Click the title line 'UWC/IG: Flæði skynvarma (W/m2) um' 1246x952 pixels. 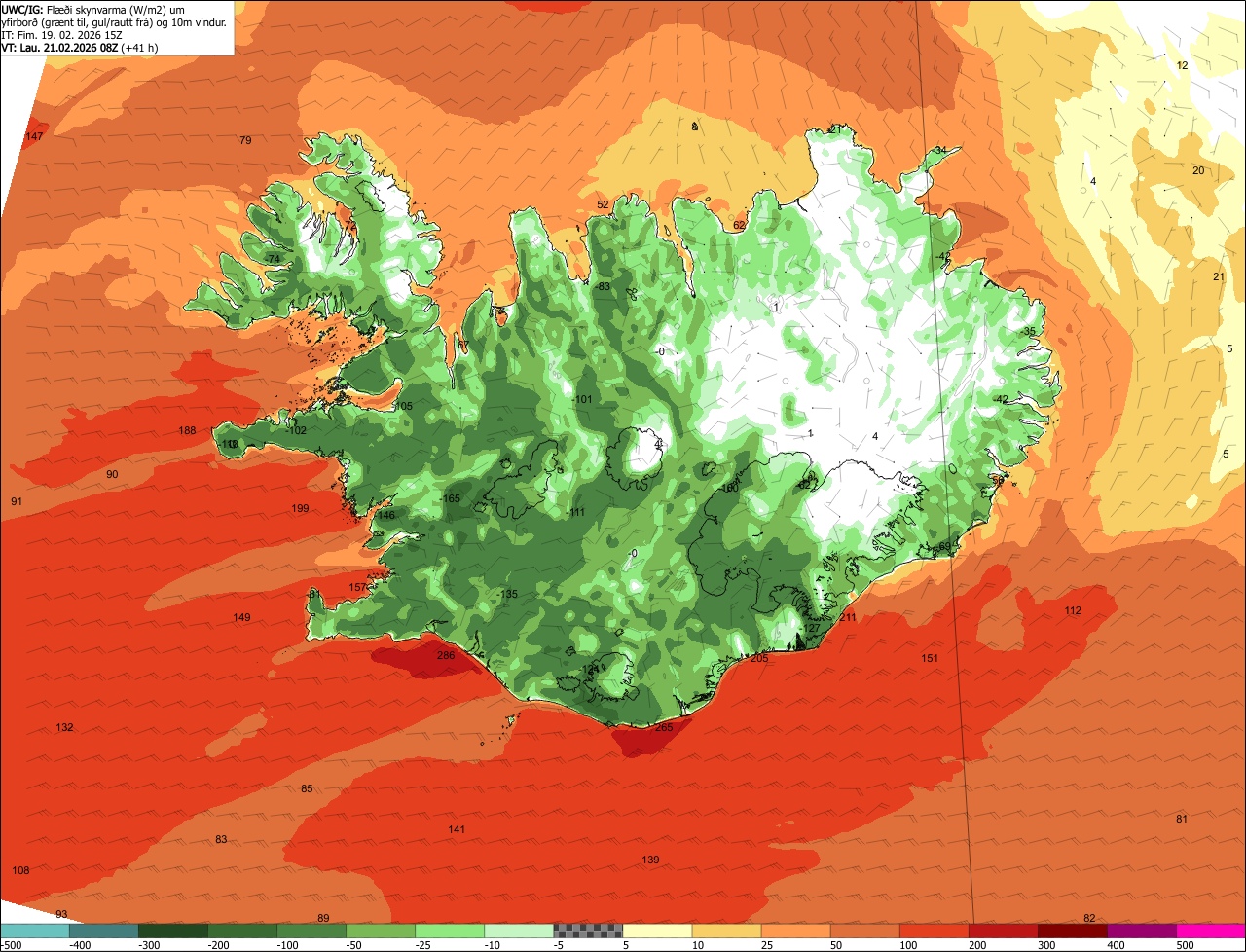click(93, 9)
